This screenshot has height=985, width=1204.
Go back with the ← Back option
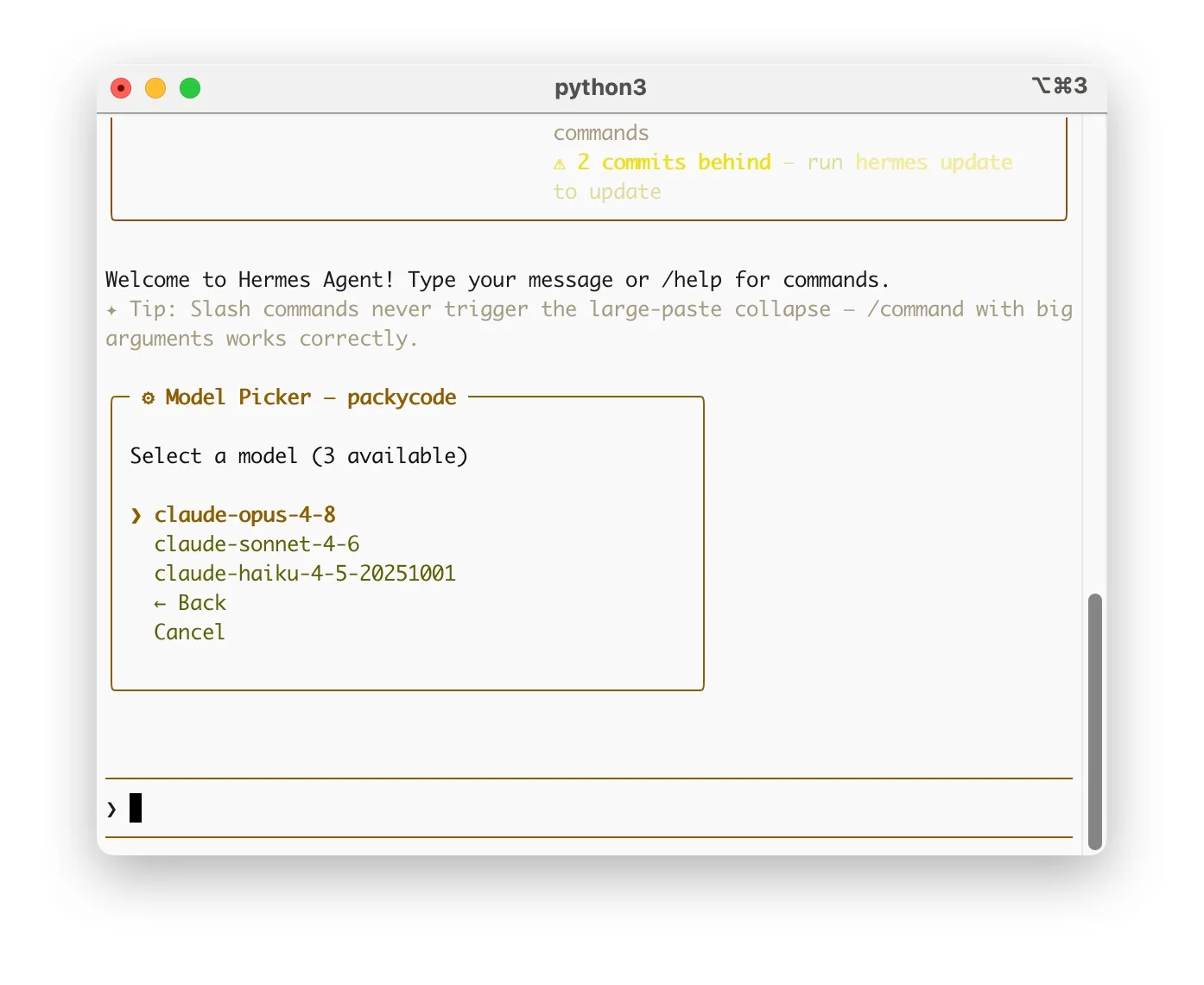pos(190,603)
